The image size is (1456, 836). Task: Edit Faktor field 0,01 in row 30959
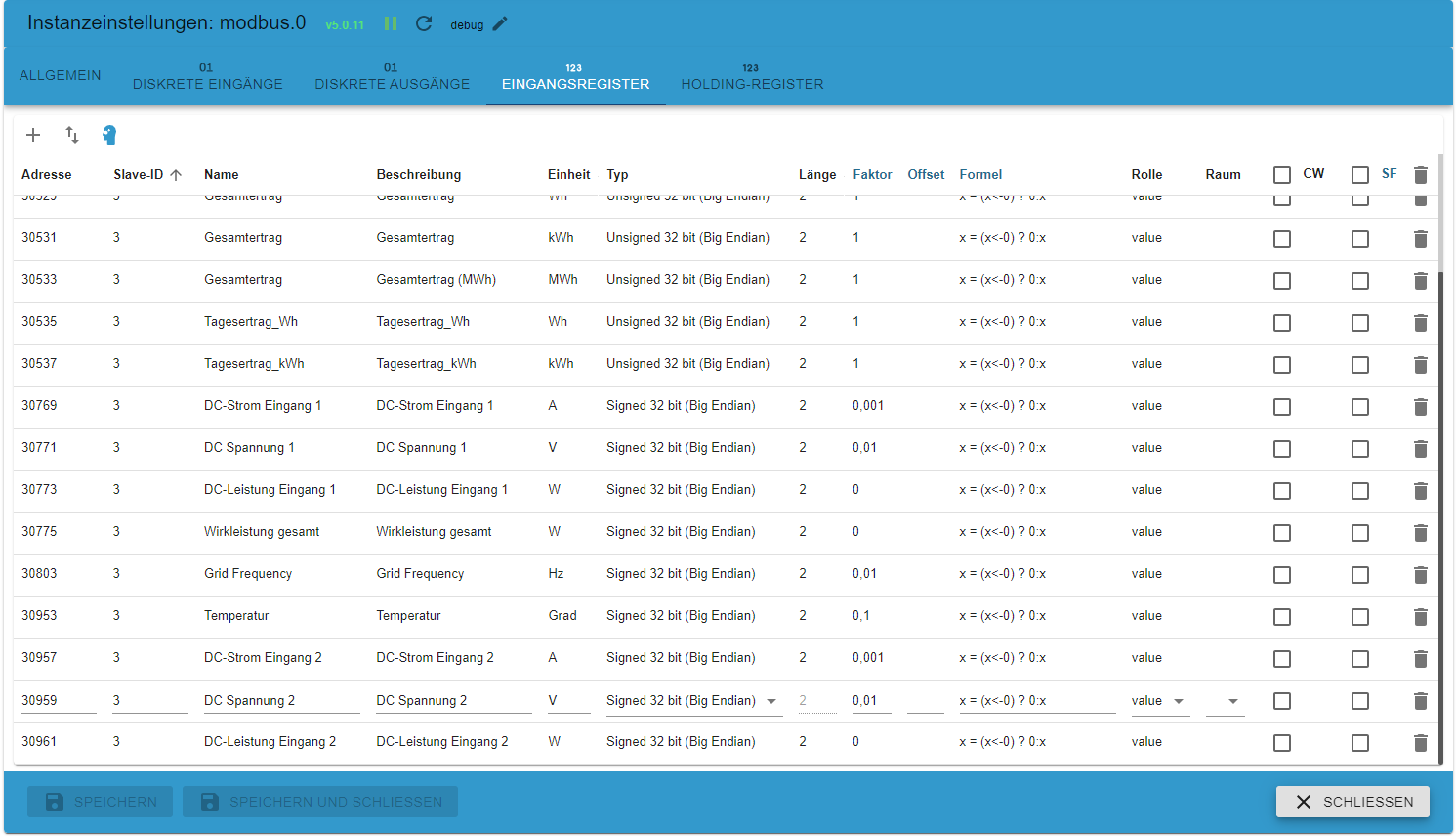[872, 701]
